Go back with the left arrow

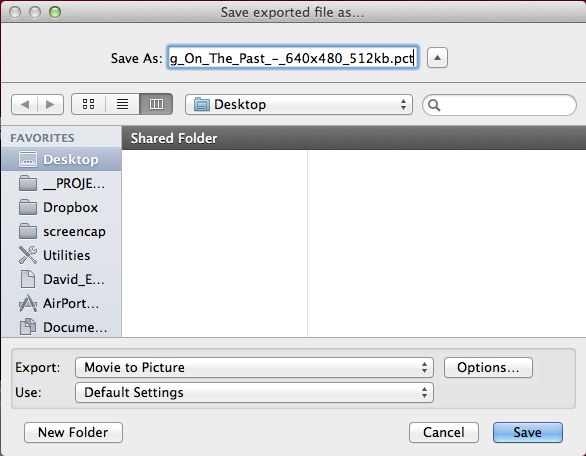point(25,104)
